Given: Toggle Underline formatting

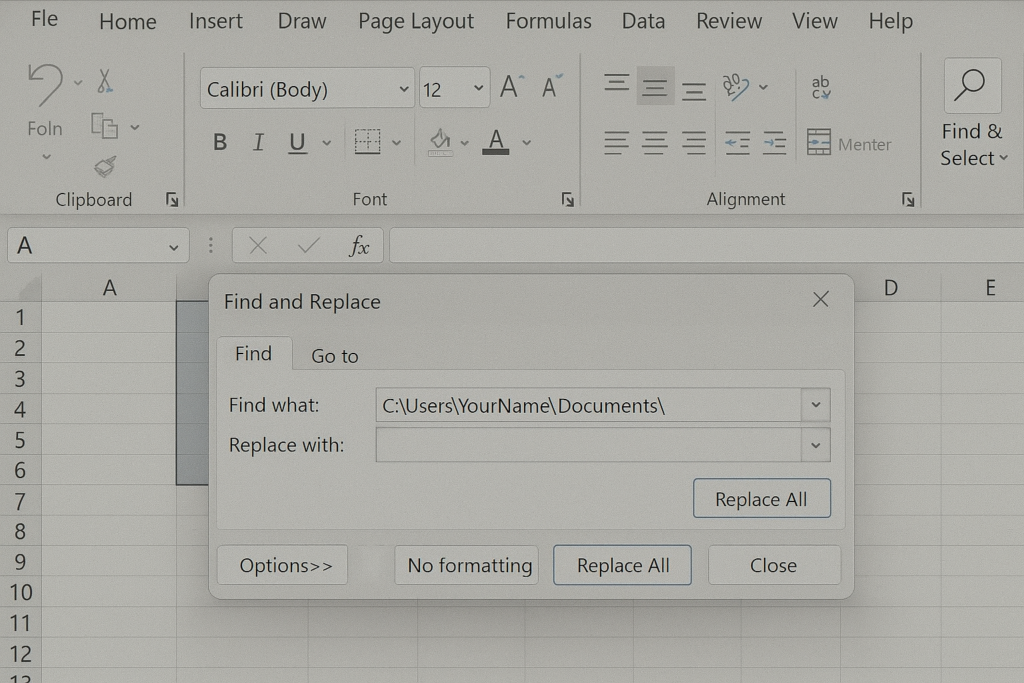Looking at the screenshot, I should [297, 143].
